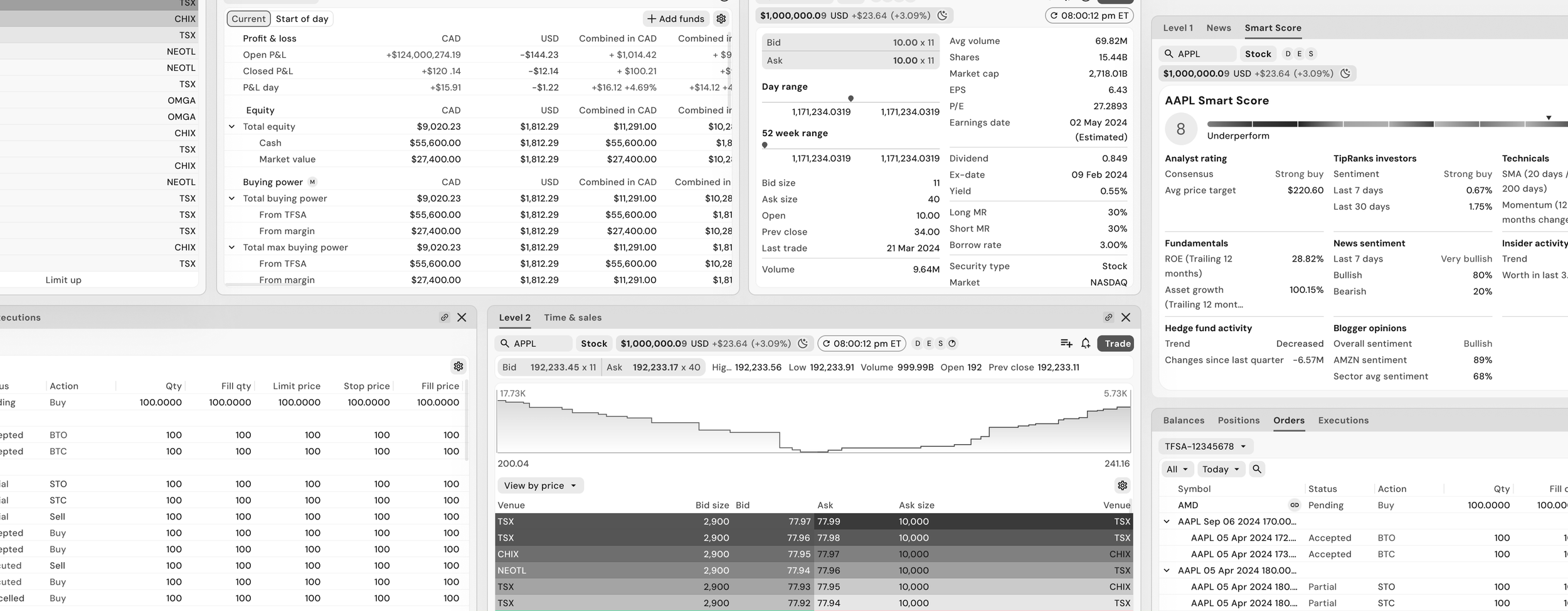The image size is (1568, 611).
Task: Collapse the AAPL Sep 06 2024 170.00 group
Action: pyautogui.click(x=1167, y=521)
